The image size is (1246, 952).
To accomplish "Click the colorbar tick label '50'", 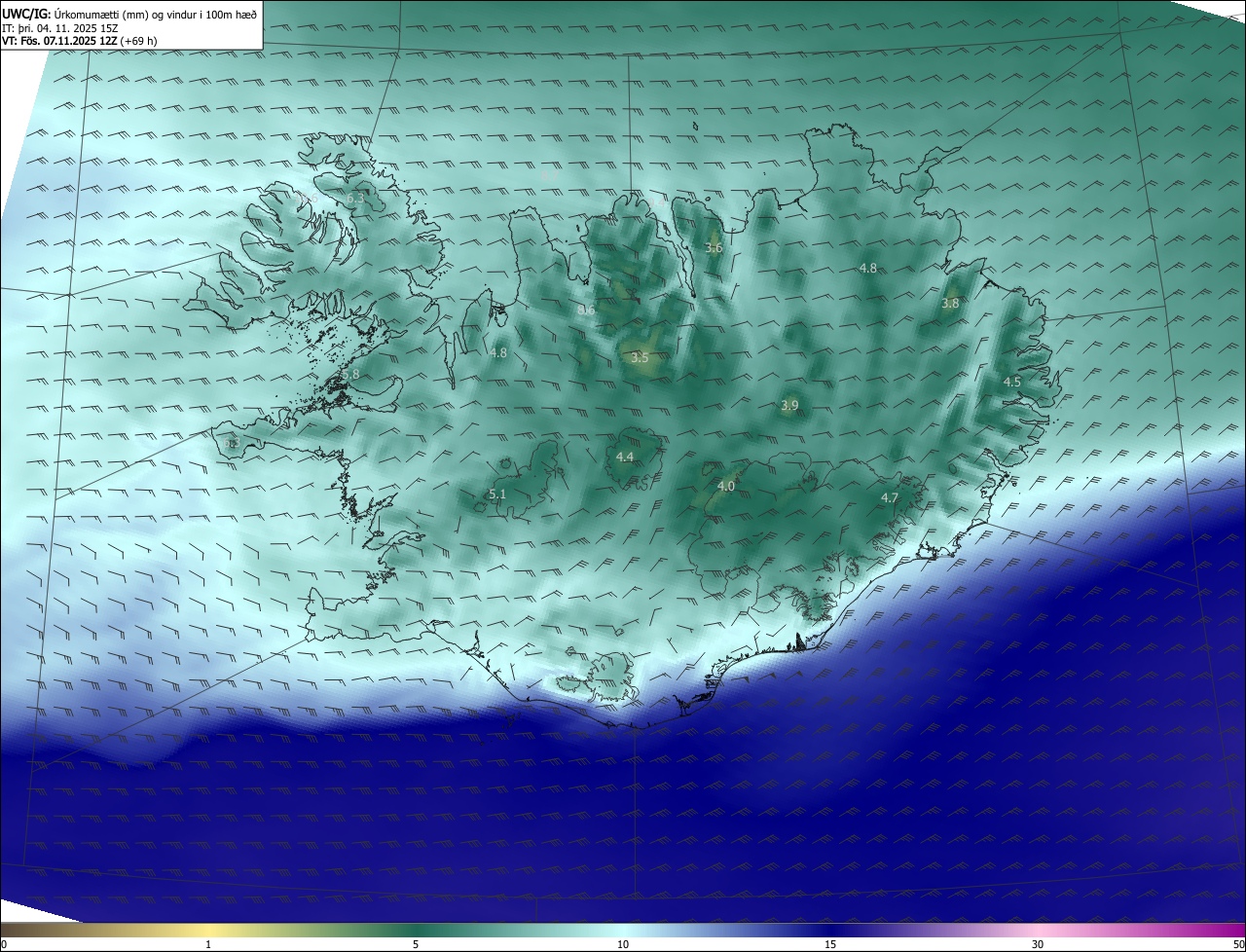I will (1238, 944).
